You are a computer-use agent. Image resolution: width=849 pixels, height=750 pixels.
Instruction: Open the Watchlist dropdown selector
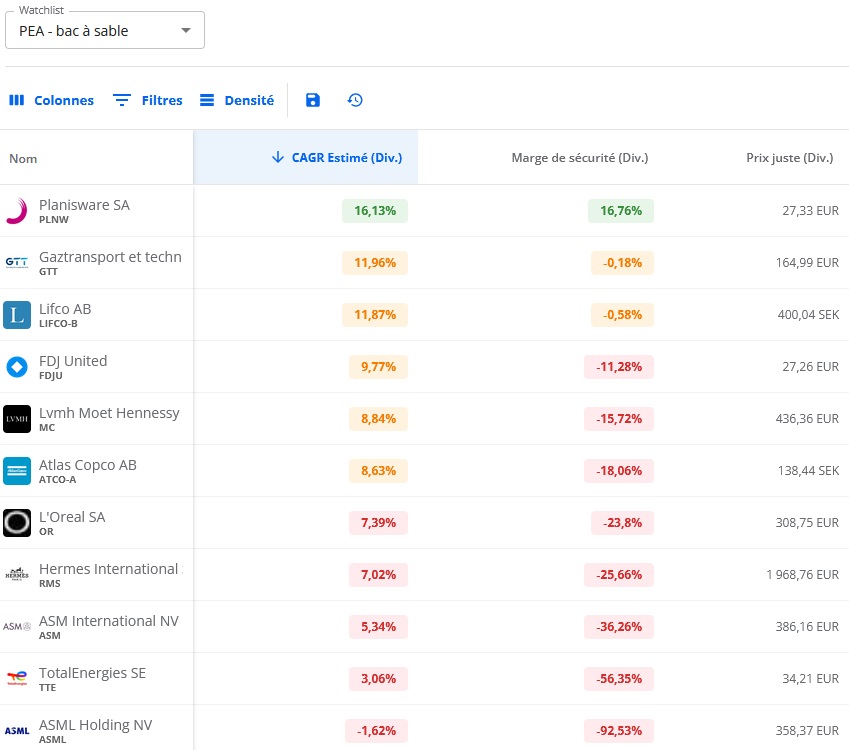click(x=105, y=31)
